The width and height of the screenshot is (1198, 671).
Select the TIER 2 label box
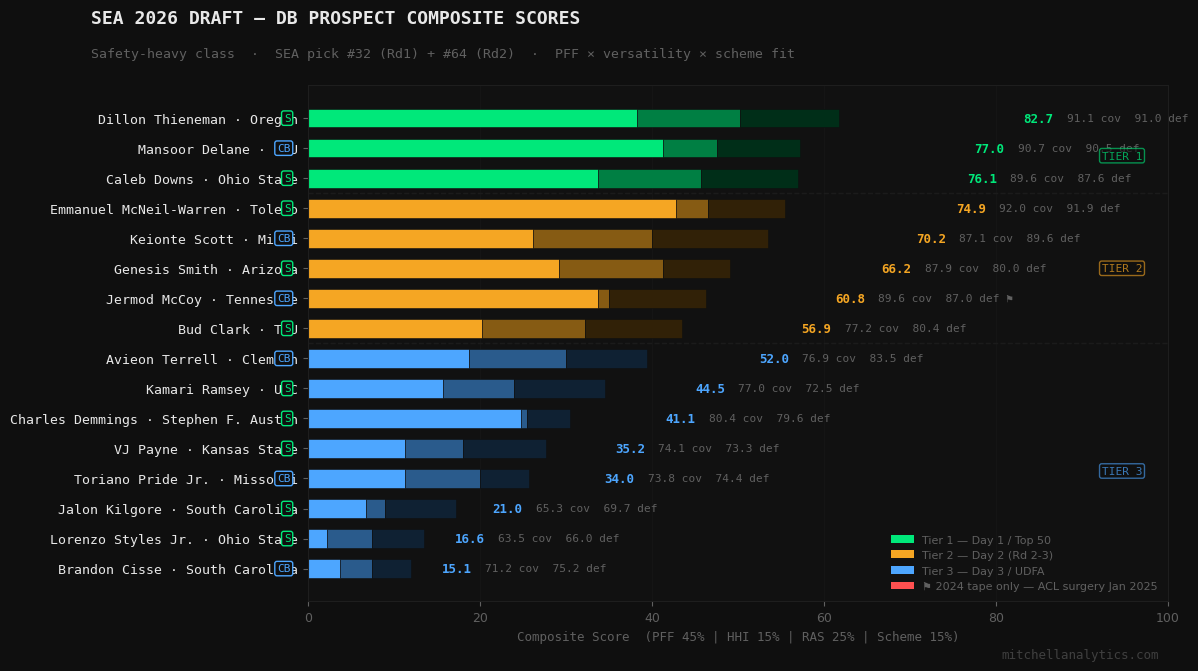pyautogui.click(x=1122, y=268)
